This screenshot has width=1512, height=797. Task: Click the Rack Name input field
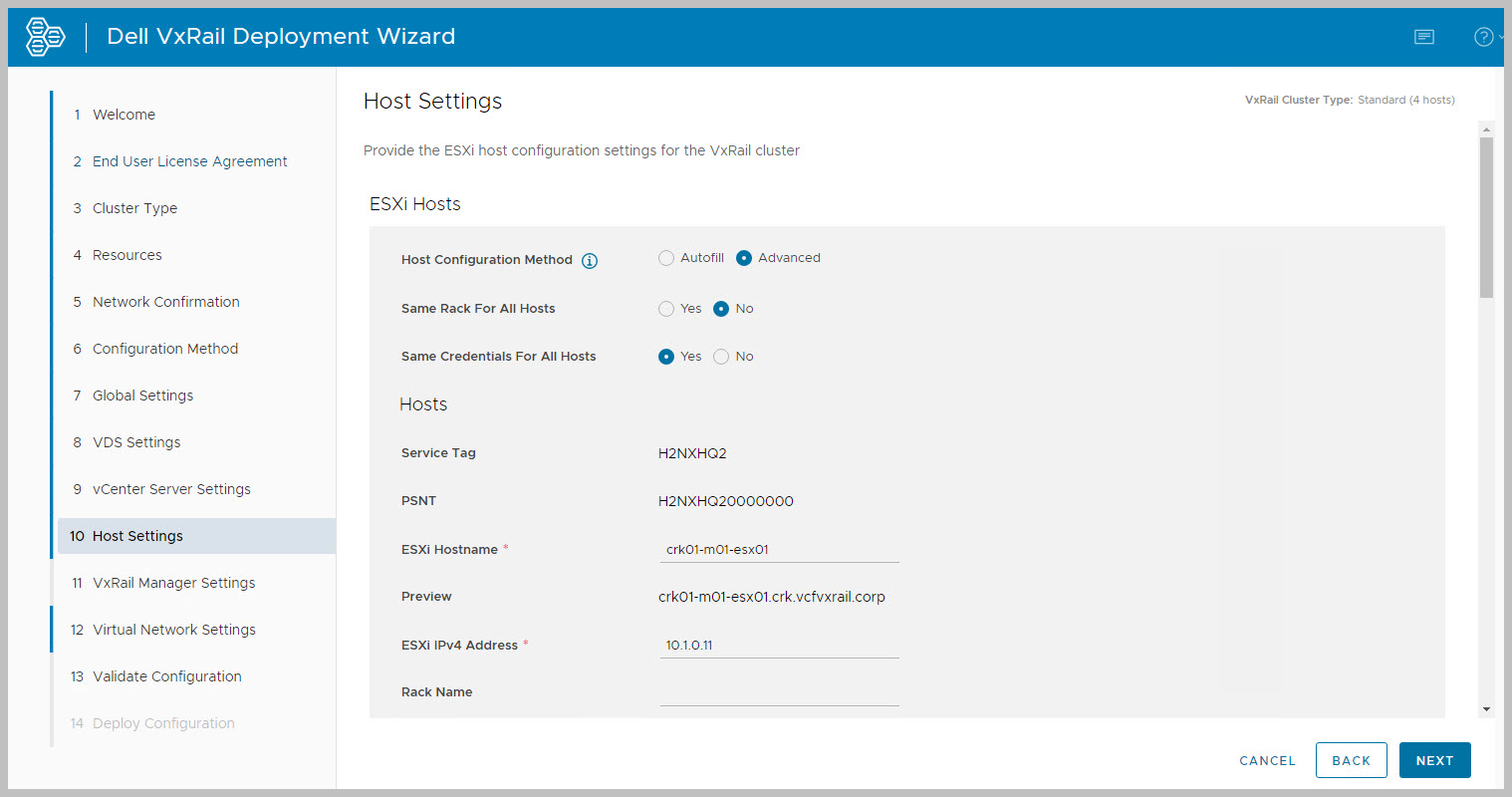point(779,692)
